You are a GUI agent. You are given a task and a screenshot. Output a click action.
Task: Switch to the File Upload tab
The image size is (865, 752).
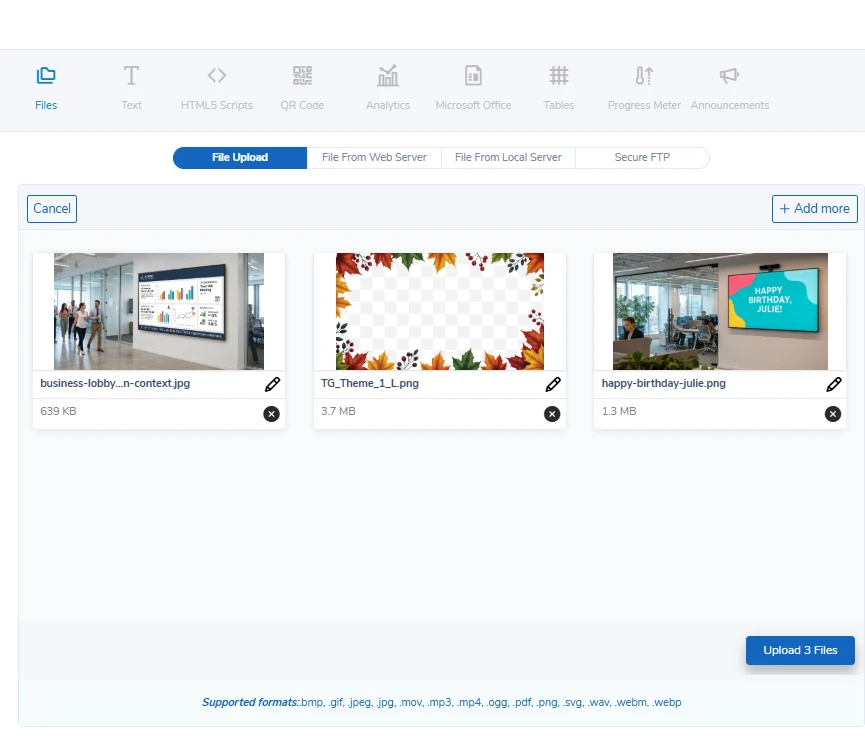[x=240, y=158]
